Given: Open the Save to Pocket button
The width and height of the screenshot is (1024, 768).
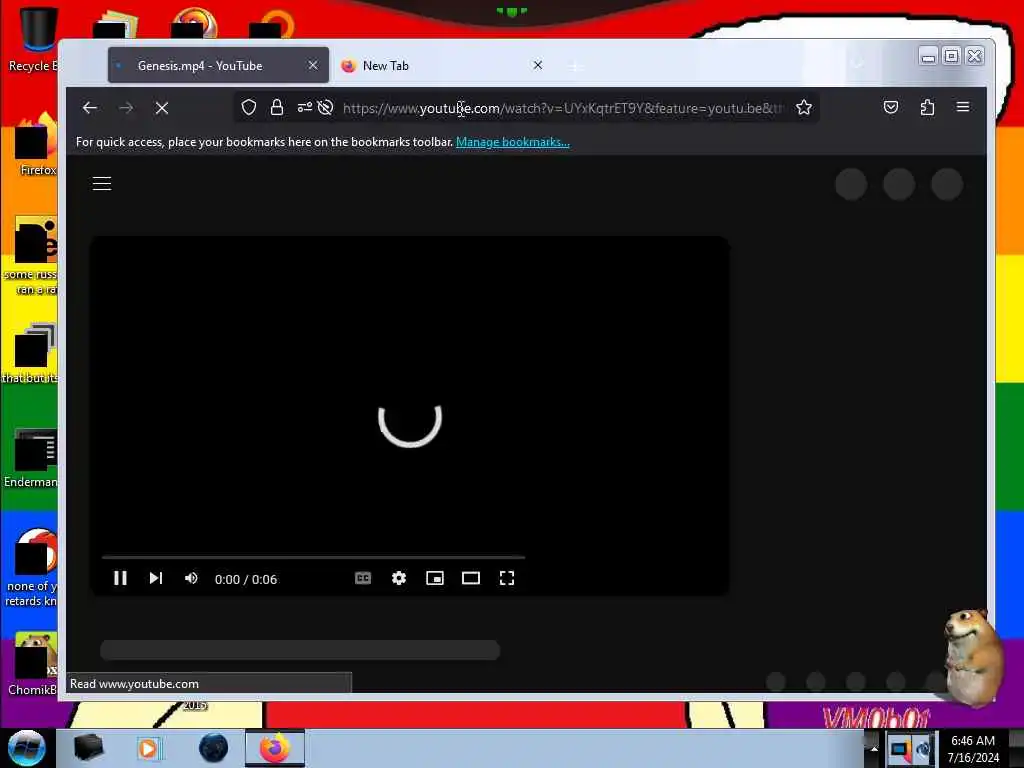Looking at the screenshot, I should pyautogui.click(x=891, y=107).
